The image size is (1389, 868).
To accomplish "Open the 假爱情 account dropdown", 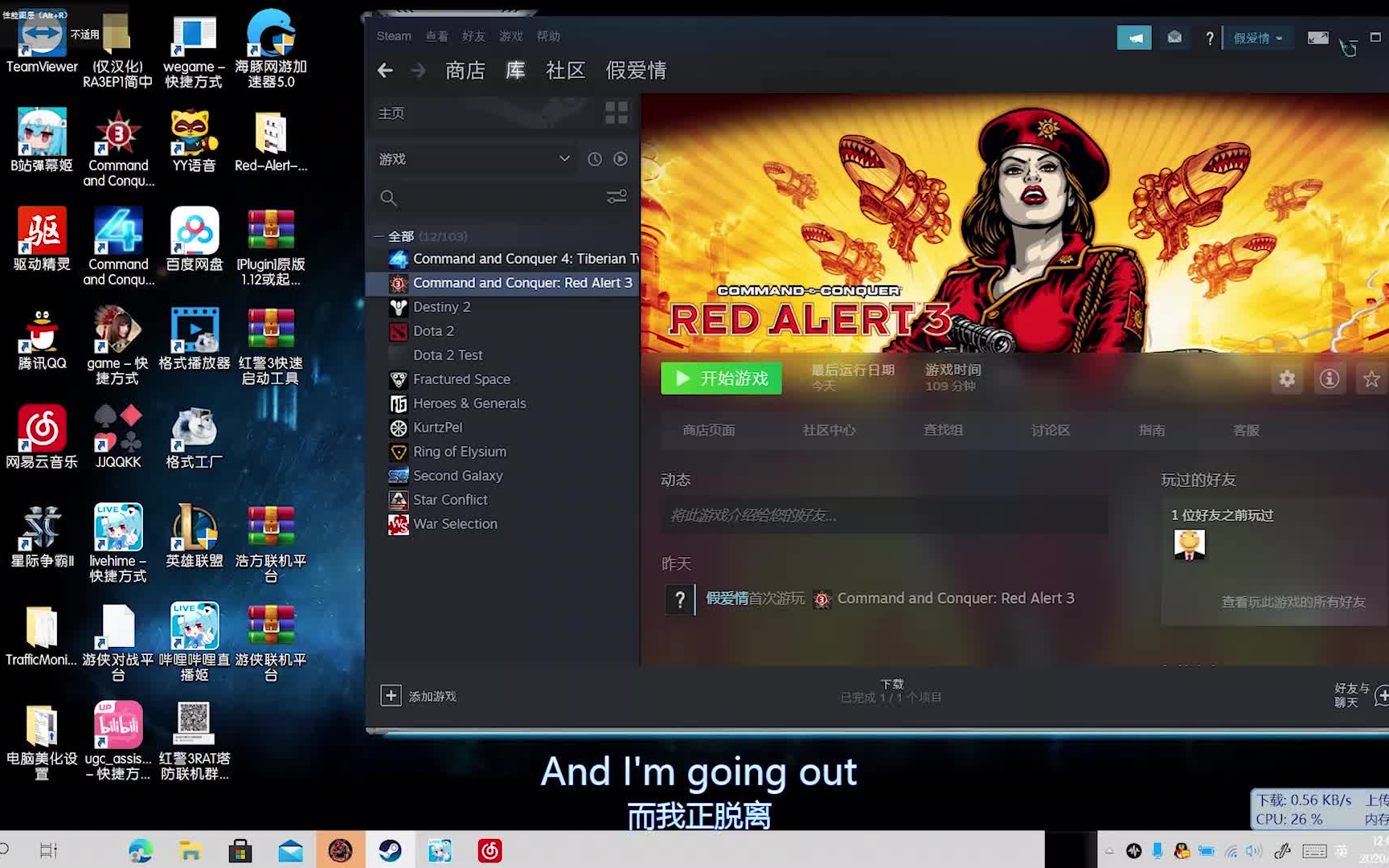I will pos(1258,38).
